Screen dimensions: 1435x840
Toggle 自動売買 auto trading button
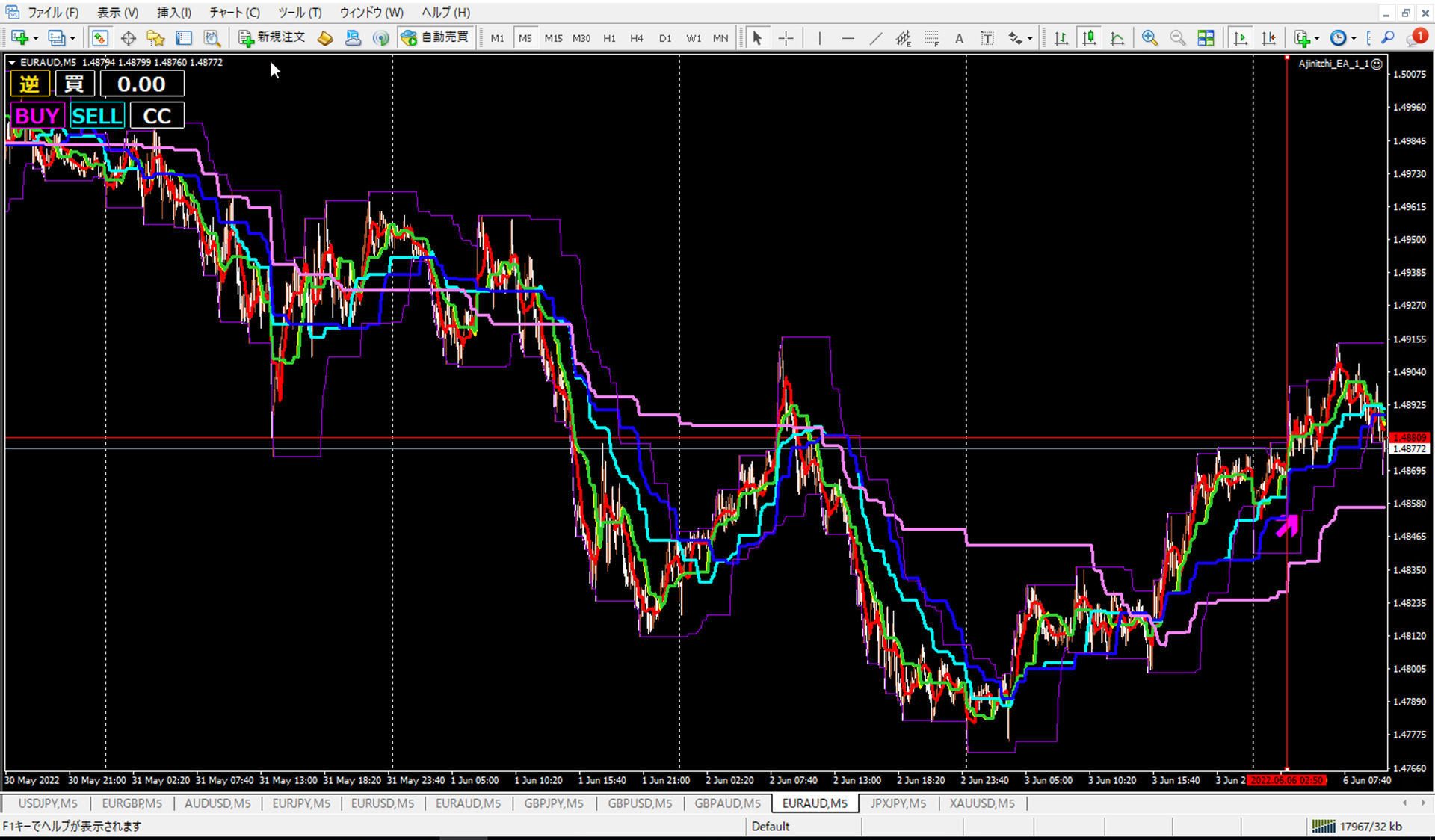point(436,37)
